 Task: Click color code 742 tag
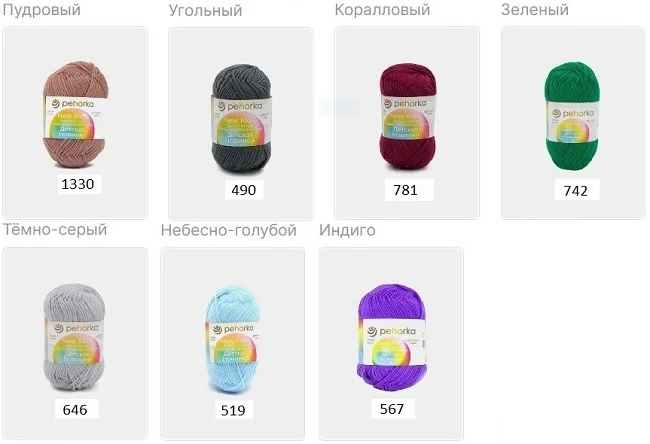[576, 190]
